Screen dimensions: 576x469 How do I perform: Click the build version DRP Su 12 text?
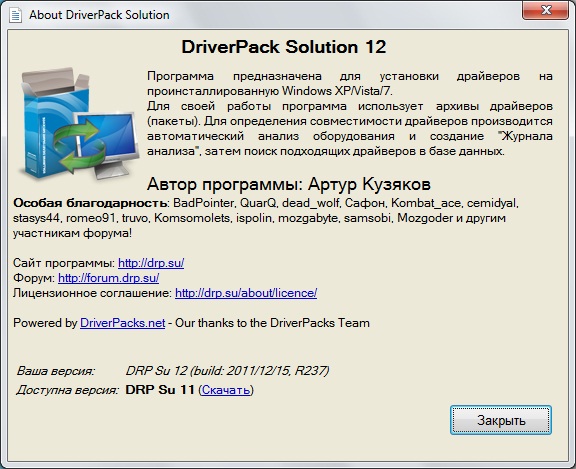pyautogui.click(x=227, y=371)
